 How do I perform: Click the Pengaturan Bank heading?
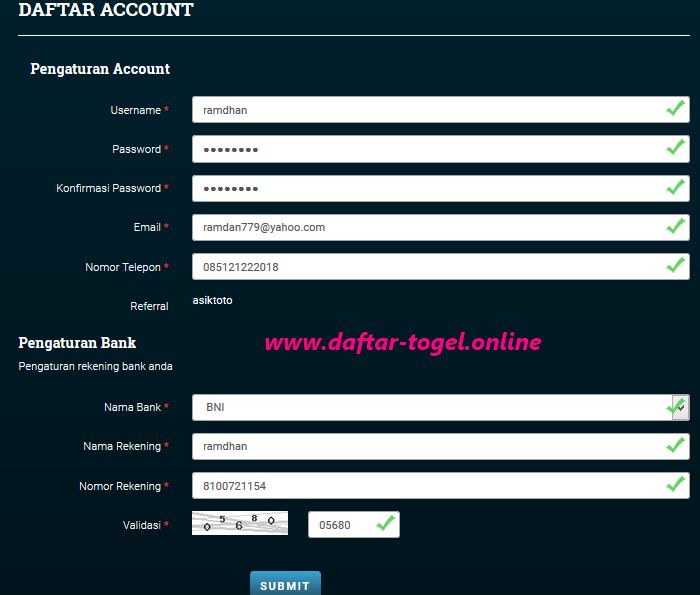(77, 343)
